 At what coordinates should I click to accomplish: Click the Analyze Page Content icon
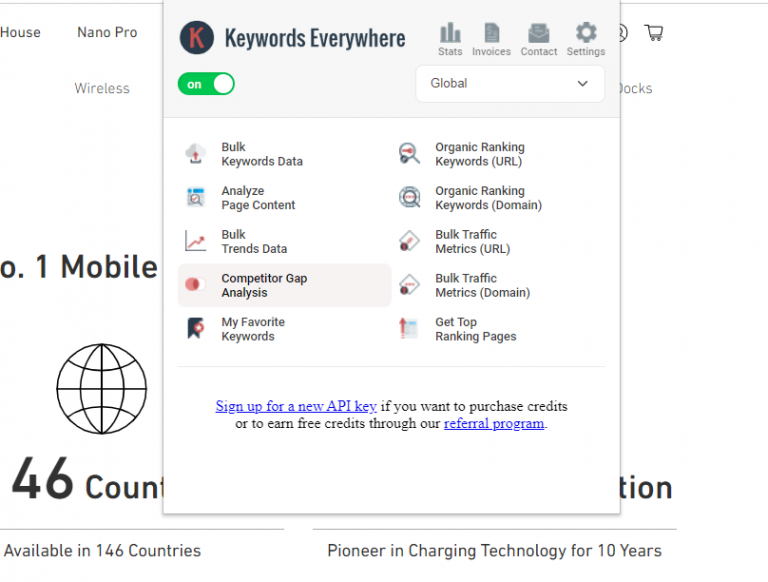coord(196,198)
